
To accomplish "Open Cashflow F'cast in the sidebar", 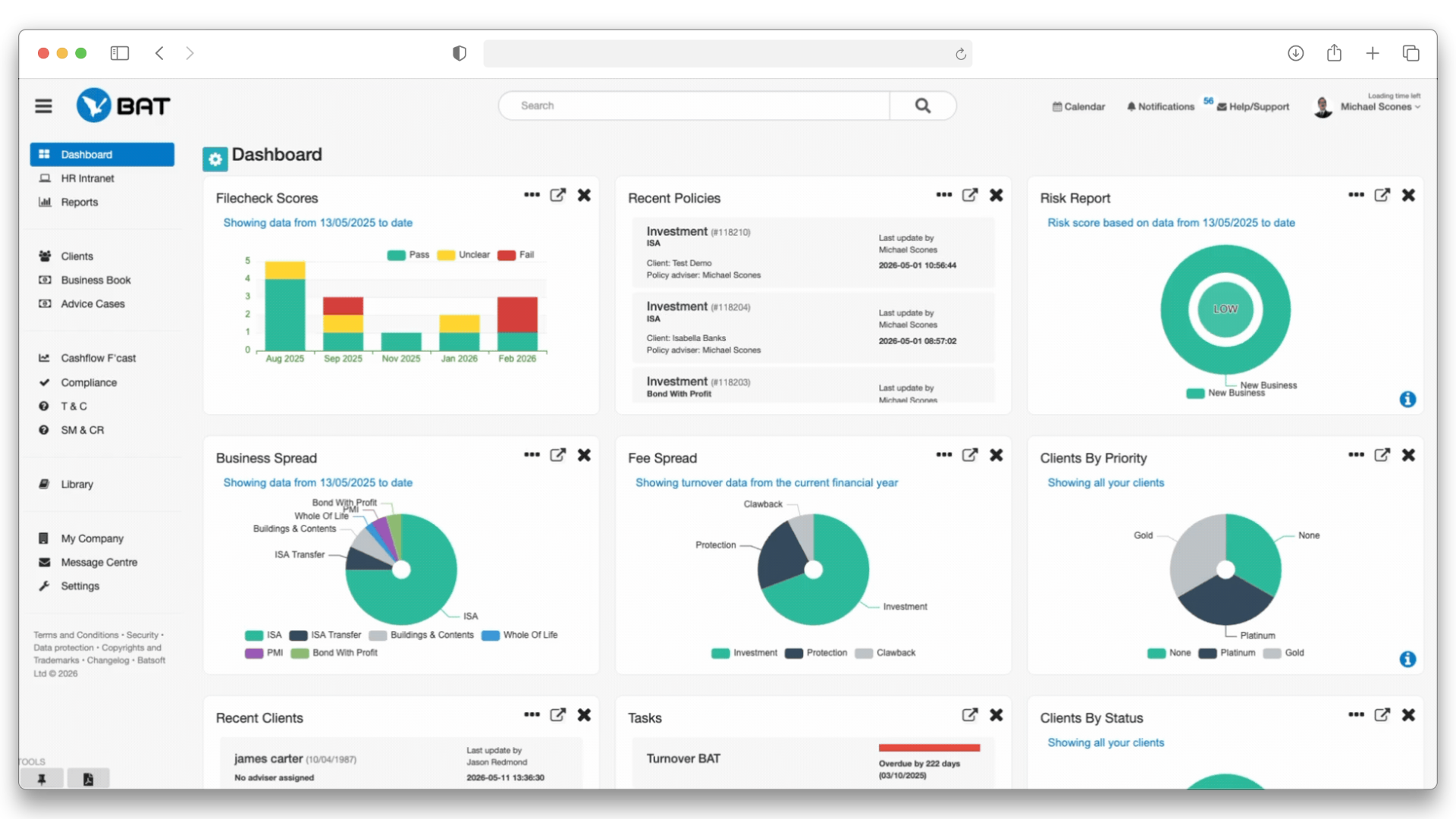I will pos(98,358).
